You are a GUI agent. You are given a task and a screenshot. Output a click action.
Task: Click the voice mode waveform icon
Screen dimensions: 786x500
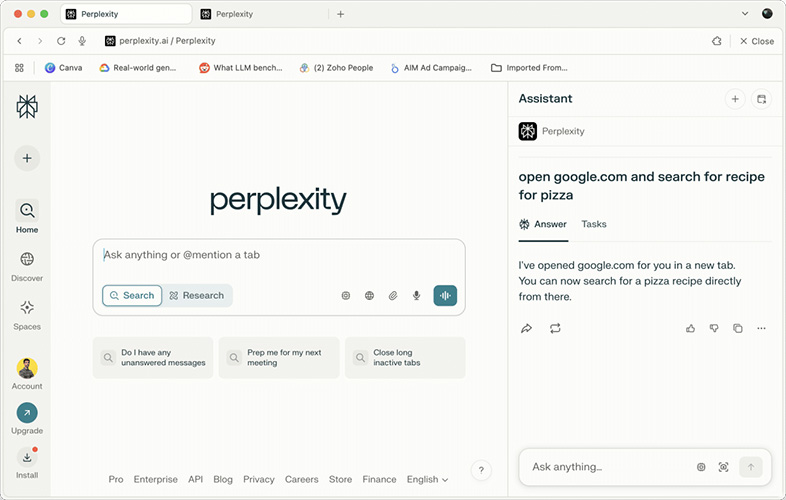point(445,295)
